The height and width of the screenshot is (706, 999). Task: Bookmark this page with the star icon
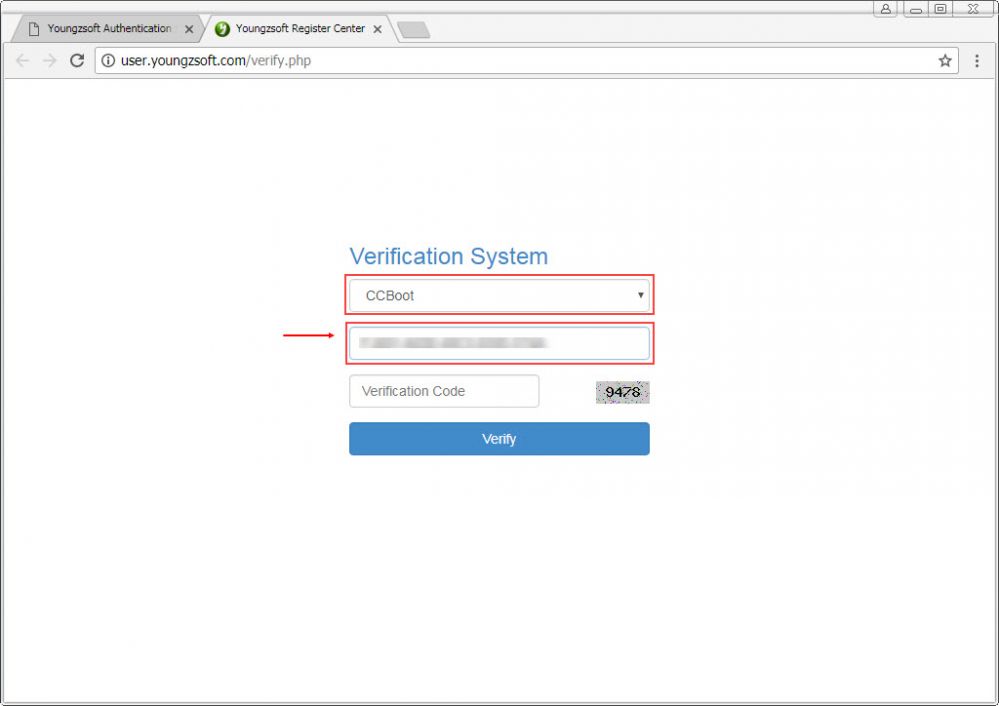point(945,61)
